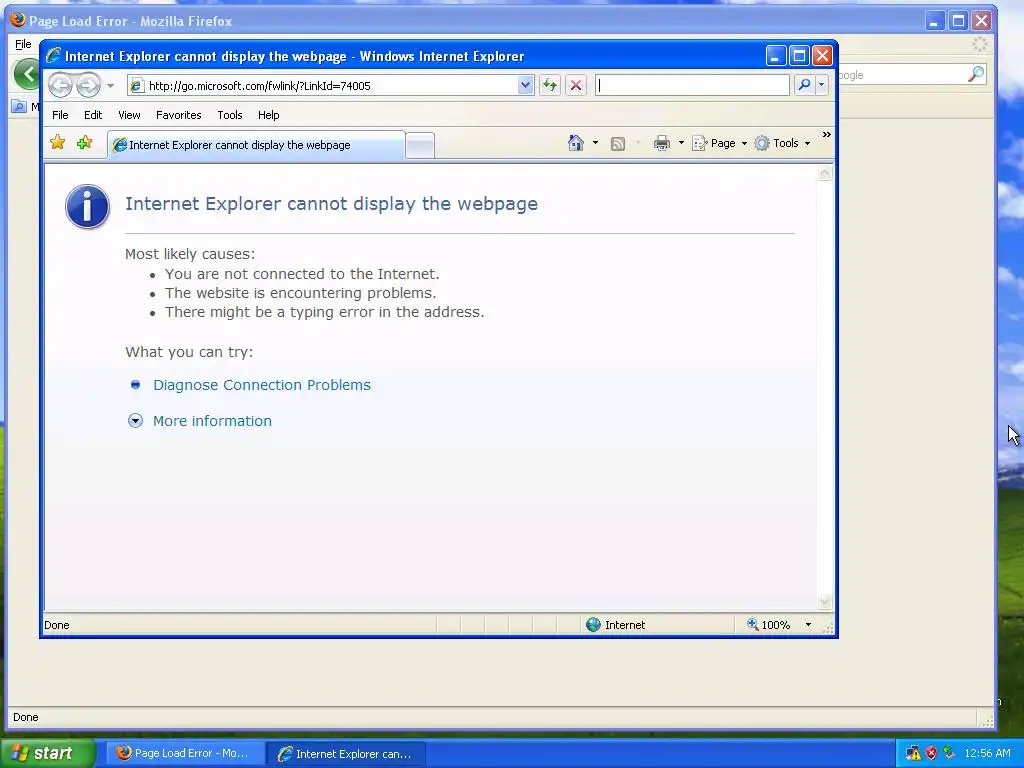This screenshot has width=1024, height=768.
Task: Close the Internet Explorer window
Action: coord(822,56)
